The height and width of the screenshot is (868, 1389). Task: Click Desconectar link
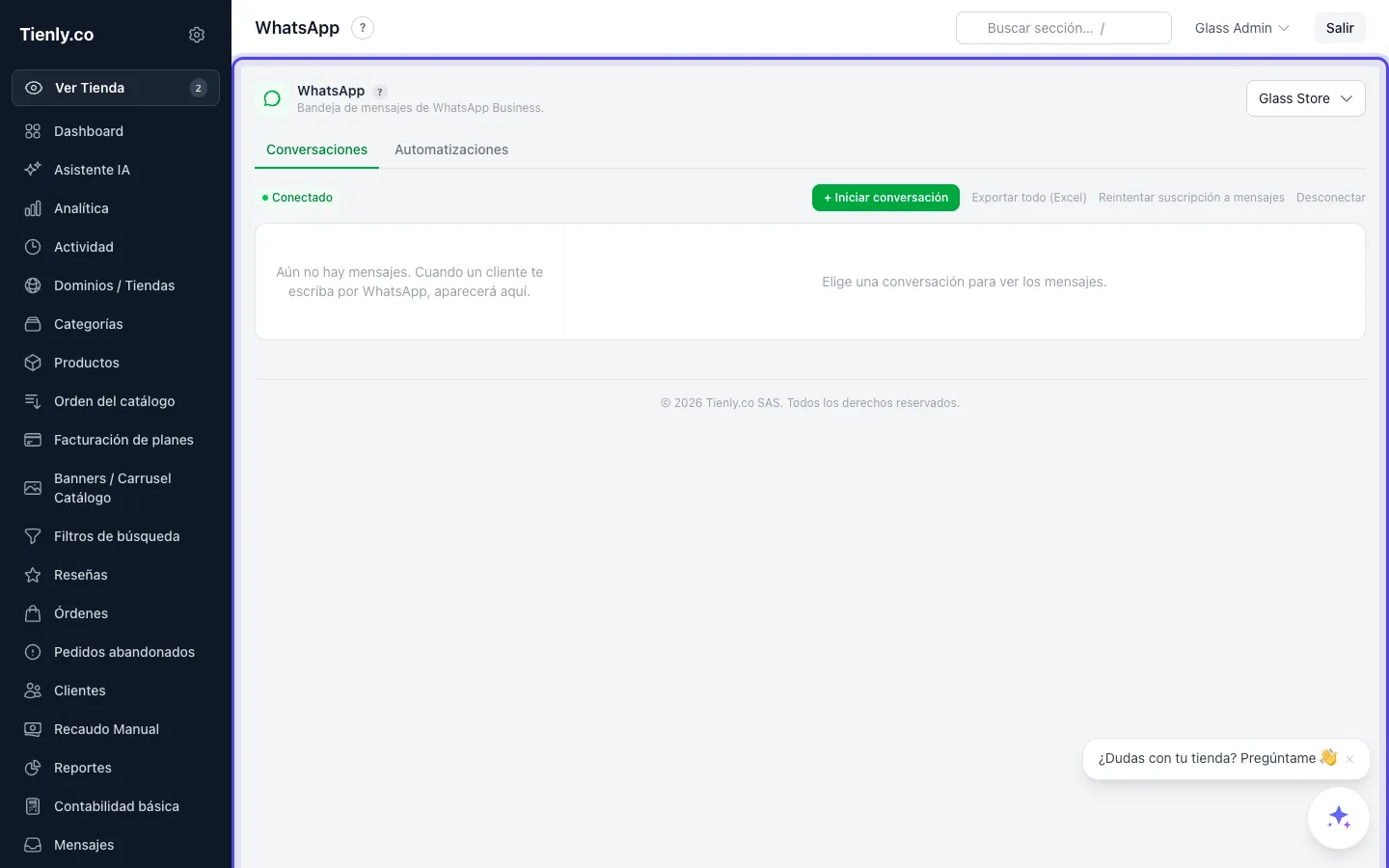[1331, 198]
